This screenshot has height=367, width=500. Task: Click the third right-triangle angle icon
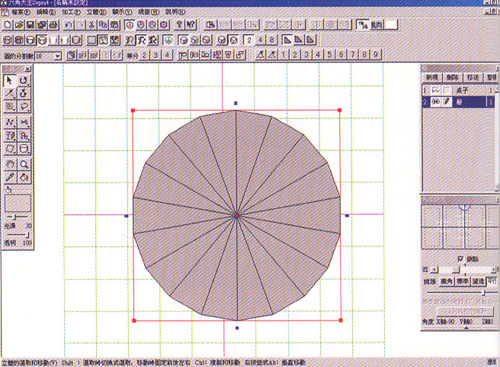click(310, 40)
